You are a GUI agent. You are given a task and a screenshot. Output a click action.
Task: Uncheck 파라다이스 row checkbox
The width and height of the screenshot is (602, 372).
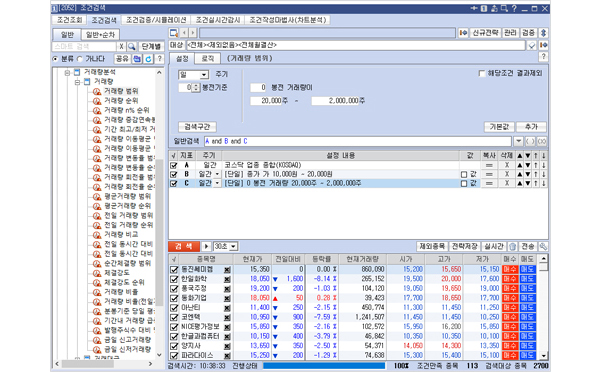pyautogui.click(x=174, y=355)
